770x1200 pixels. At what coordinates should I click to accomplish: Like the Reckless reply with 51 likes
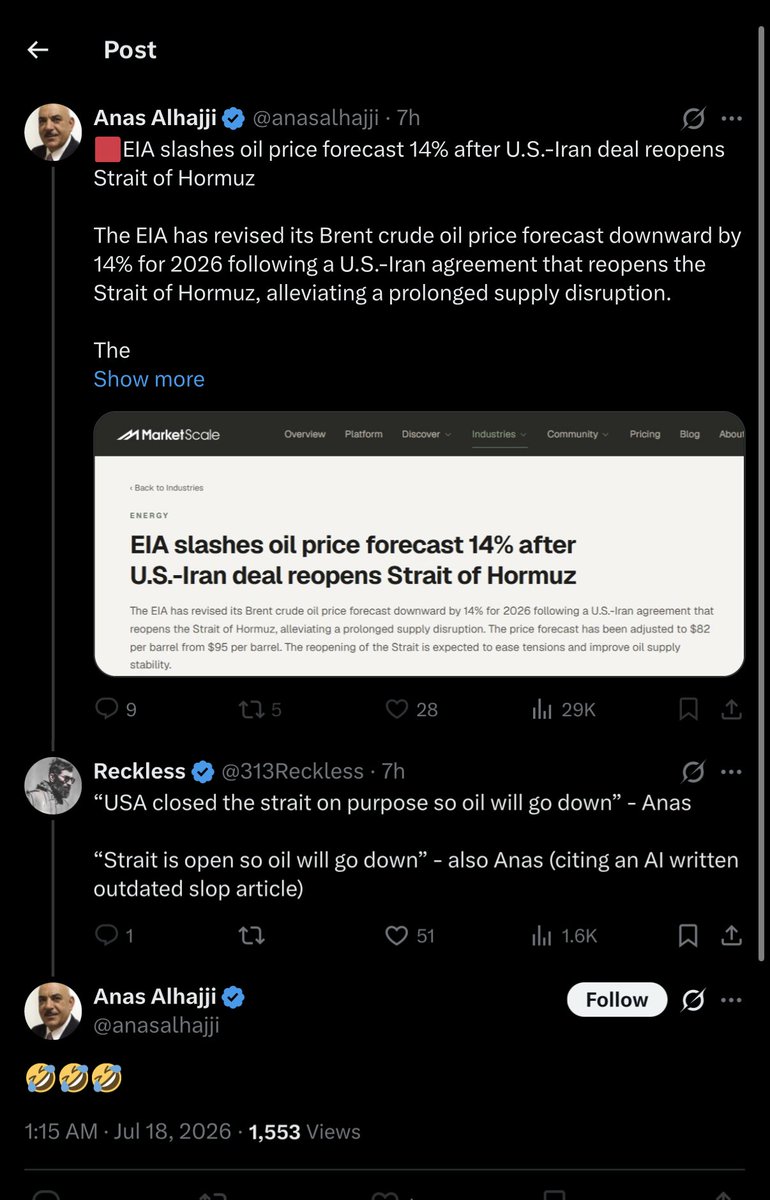pos(397,935)
